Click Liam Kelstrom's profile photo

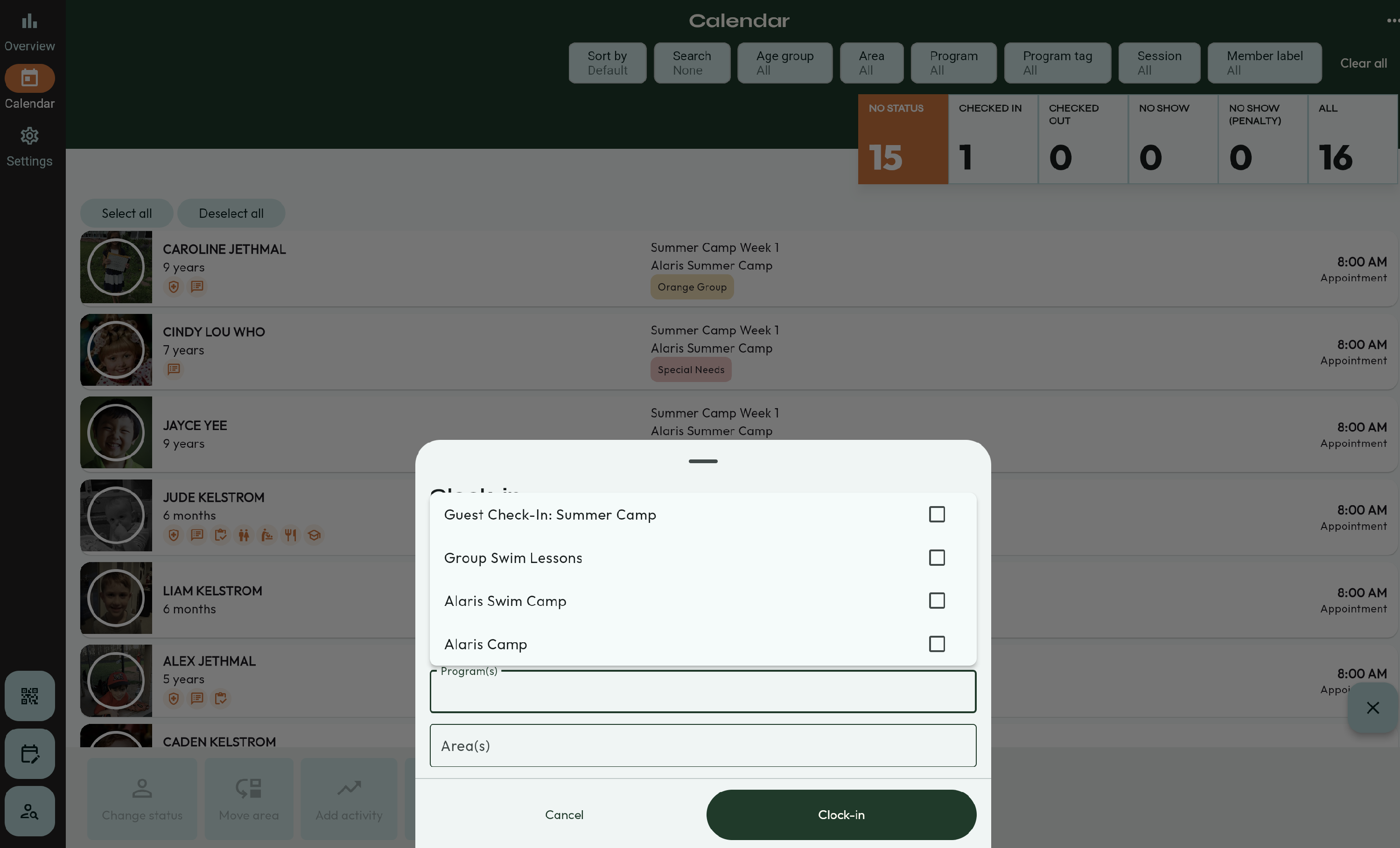tap(116, 598)
